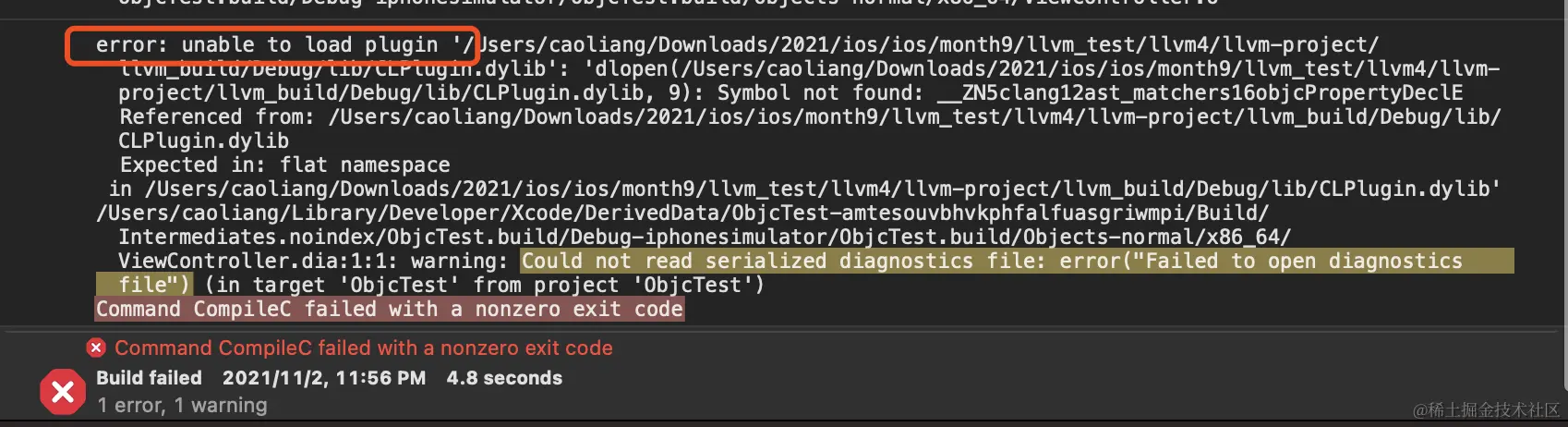Click the small red error icon beside CompileC message
This screenshot has height=427, width=1568.
click(x=96, y=348)
